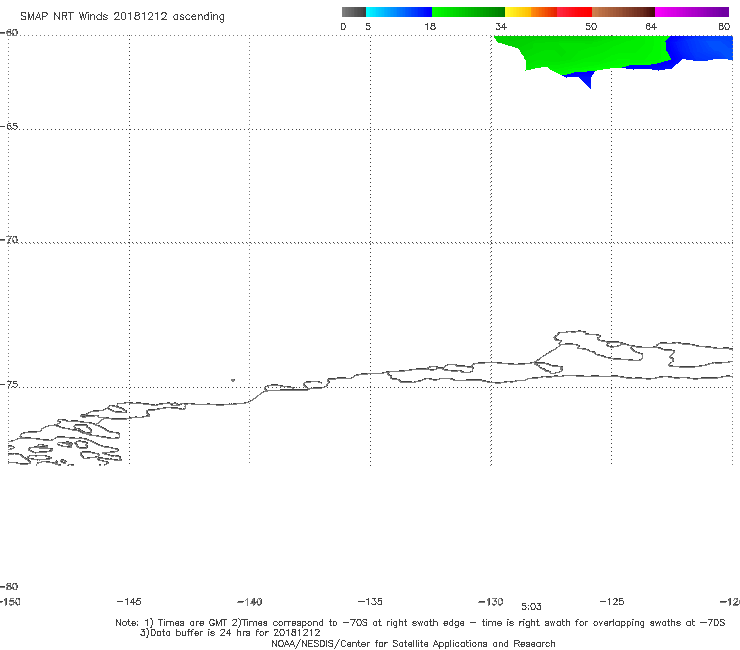Viewport: 740px width, 650px height.
Task: Click the longitude label '-130'
Action: coord(491,601)
